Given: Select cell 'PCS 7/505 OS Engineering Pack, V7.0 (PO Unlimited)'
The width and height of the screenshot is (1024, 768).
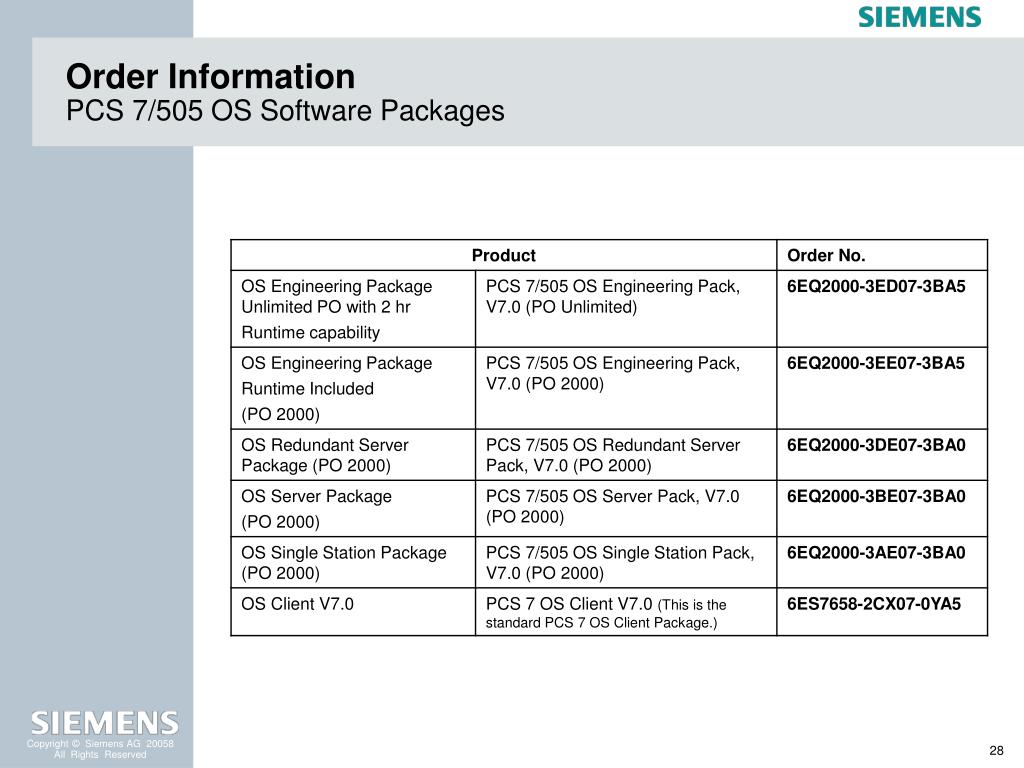Looking at the screenshot, I should [626, 309].
